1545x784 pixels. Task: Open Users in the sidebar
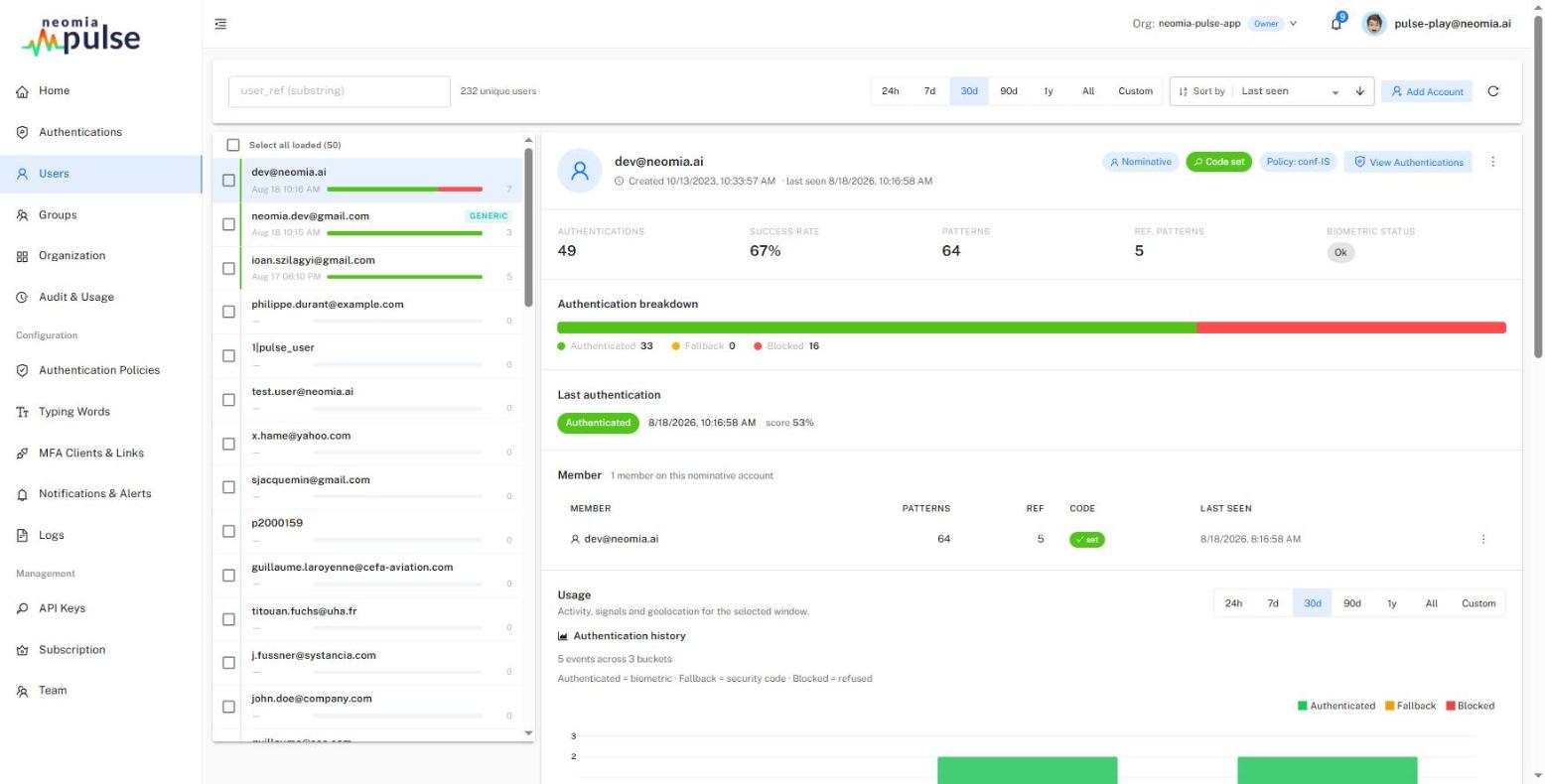(100, 174)
